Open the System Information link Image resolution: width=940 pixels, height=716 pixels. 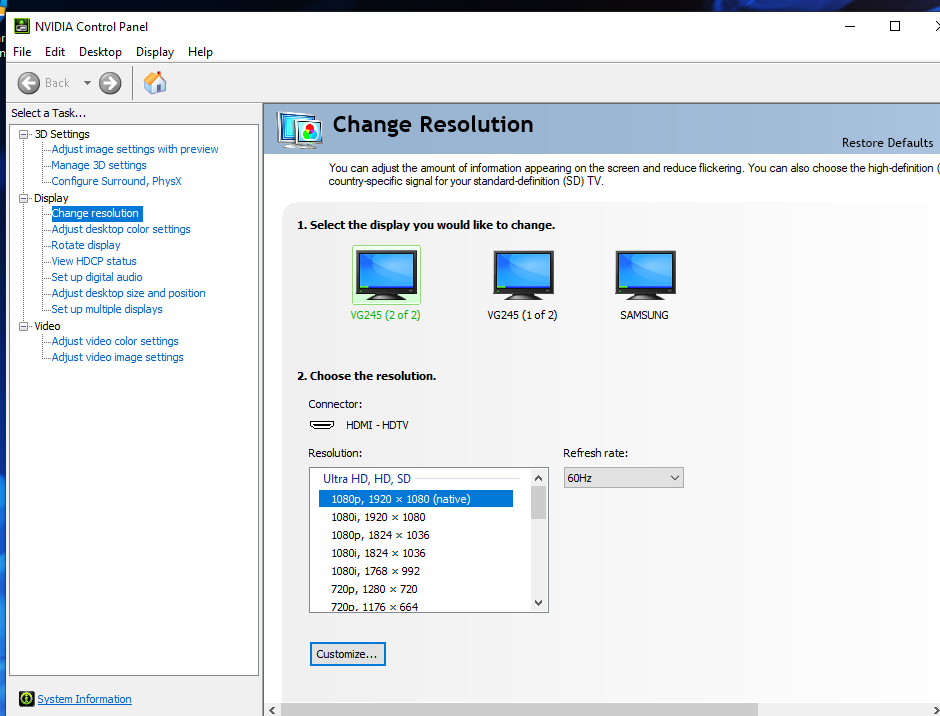pos(85,699)
